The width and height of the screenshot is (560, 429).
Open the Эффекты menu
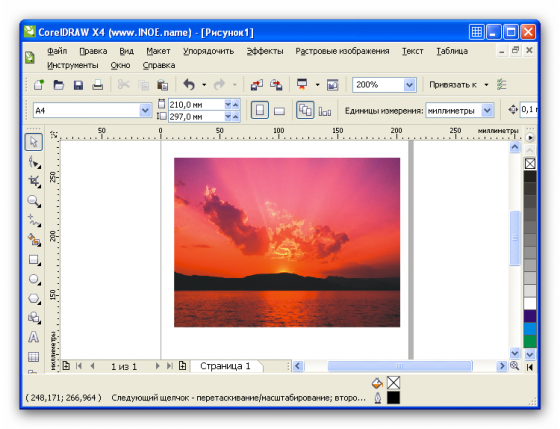click(x=265, y=51)
